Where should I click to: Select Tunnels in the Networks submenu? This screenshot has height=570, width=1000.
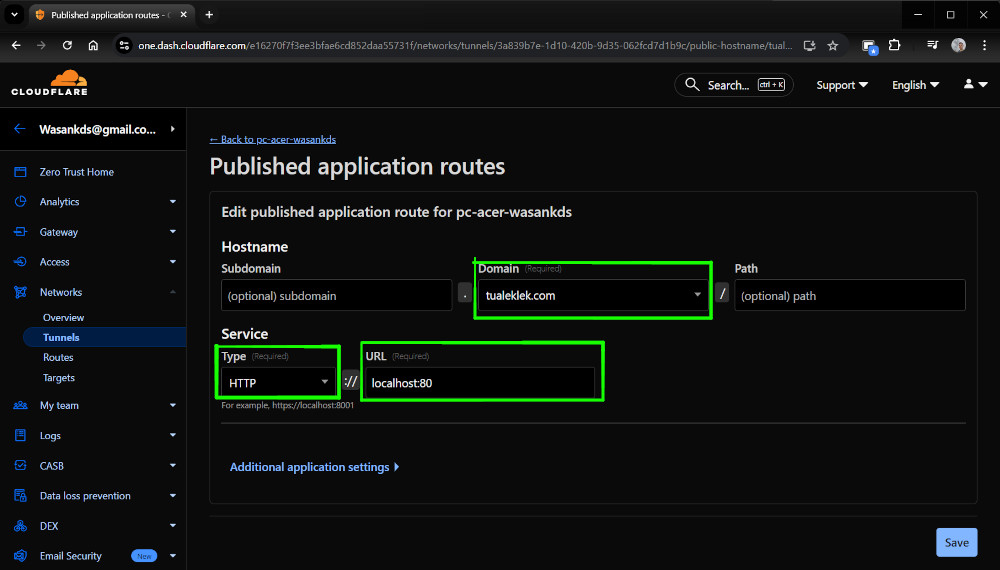pos(61,337)
